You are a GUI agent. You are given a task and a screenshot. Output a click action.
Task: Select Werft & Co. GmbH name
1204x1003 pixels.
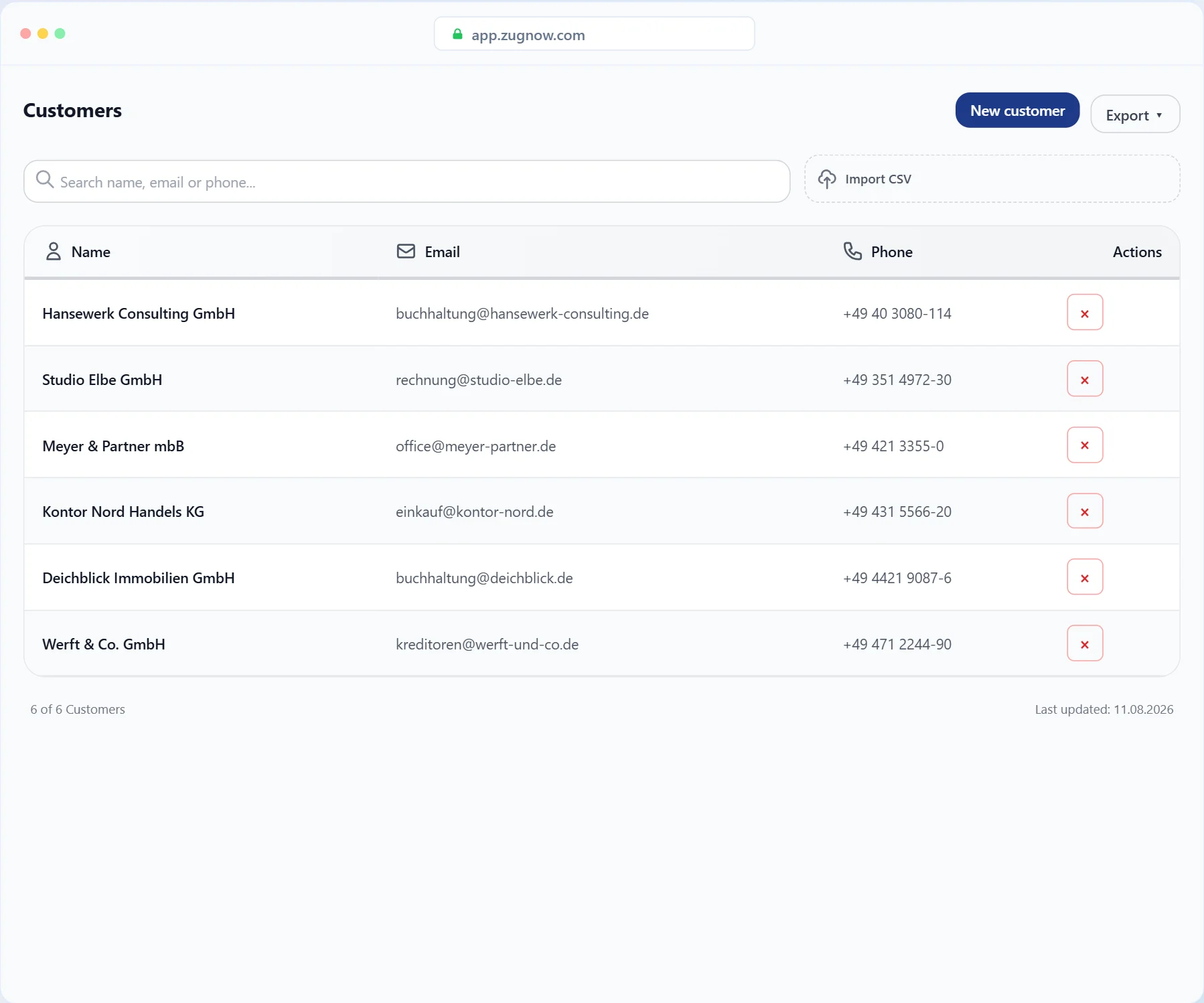click(x=104, y=644)
